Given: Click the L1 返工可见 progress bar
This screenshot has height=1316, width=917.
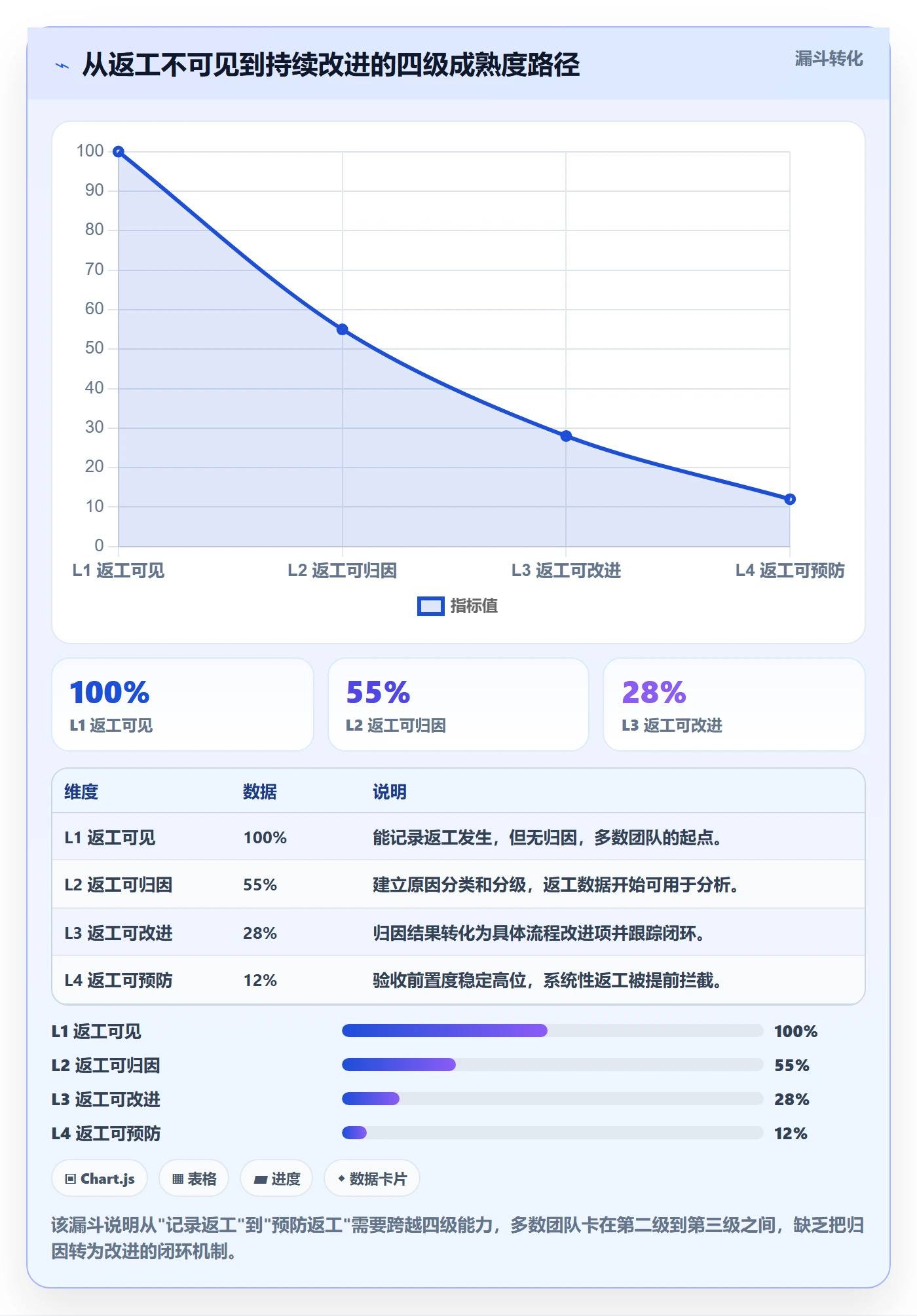Looking at the screenshot, I should (x=552, y=1031).
